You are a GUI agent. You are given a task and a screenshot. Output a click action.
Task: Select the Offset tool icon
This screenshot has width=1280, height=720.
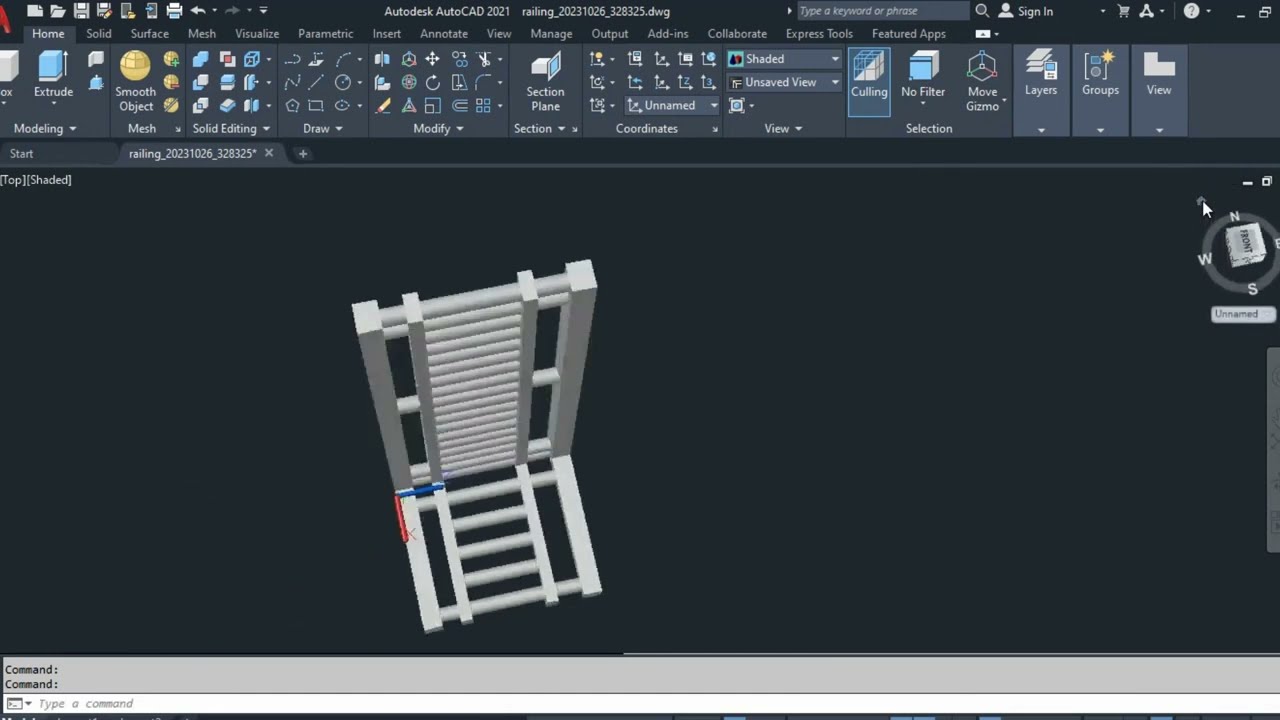pos(460,105)
